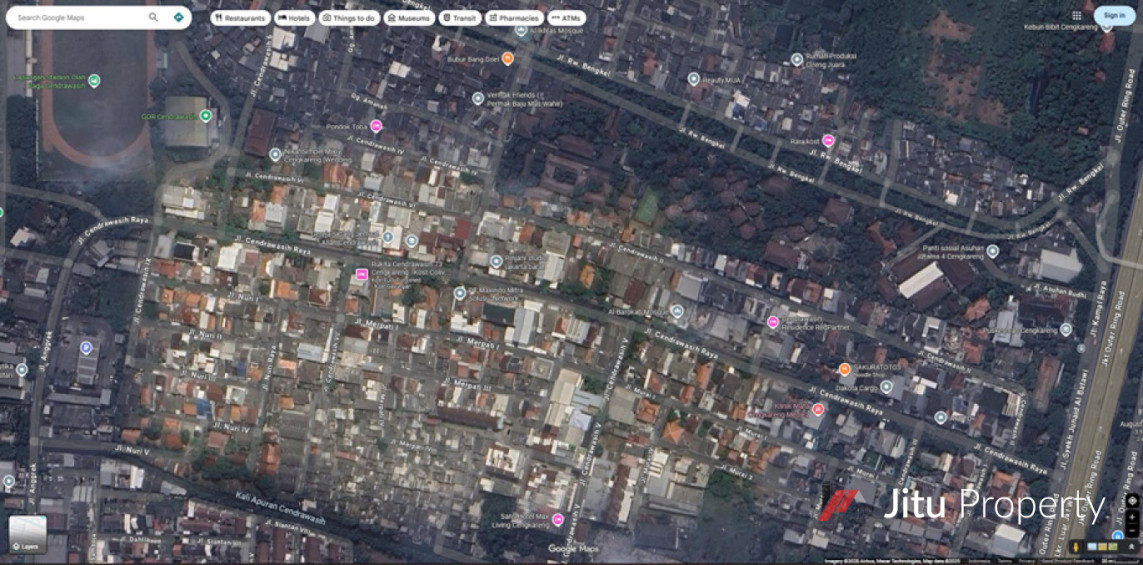This screenshot has width=1143, height=565.
Task: Click the search magnifier icon
Action: pyautogui.click(x=153, y=17)
